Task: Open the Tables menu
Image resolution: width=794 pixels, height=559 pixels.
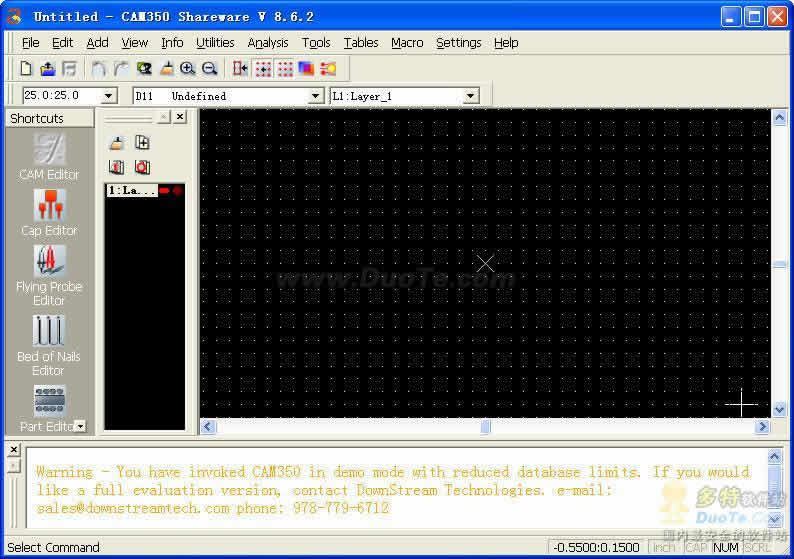Action: (x=361, y=43)
